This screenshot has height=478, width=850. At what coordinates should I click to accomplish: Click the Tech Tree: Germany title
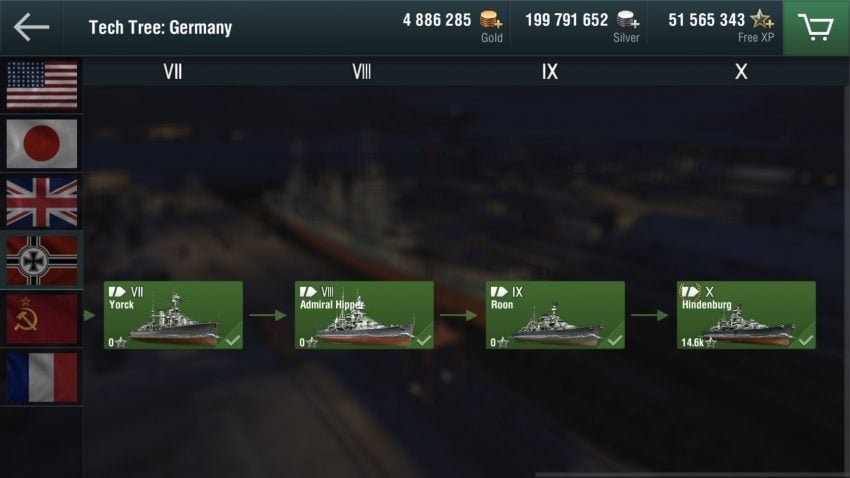coord(160,27)
